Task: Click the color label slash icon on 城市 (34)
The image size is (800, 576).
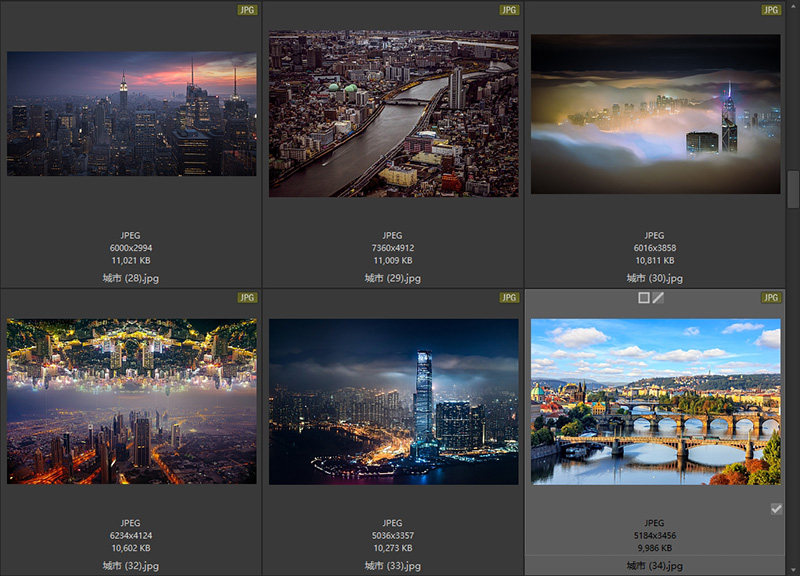Action: [658, 298]
